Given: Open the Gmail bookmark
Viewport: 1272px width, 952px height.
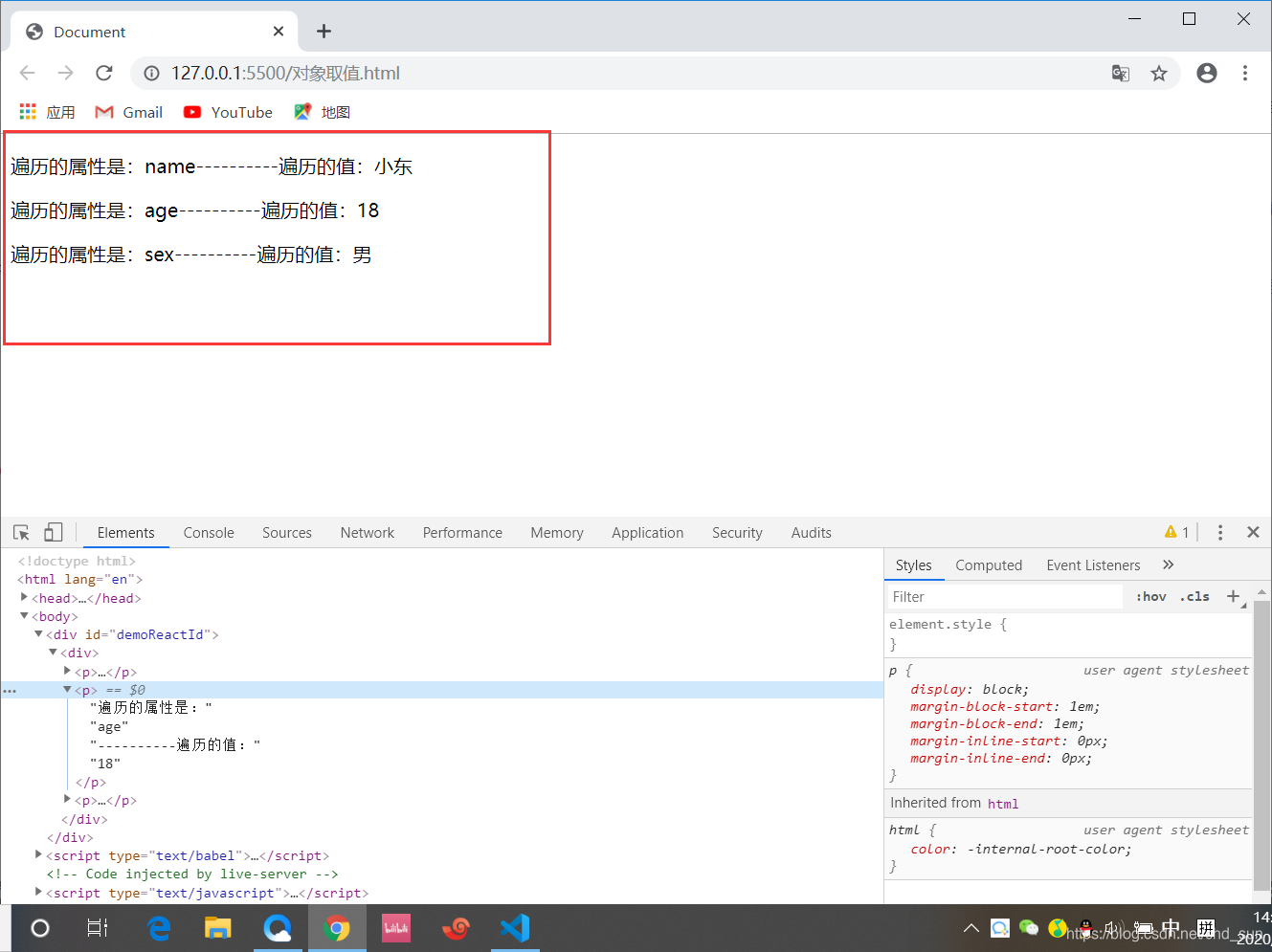Looking at the screenshot, I should pos(129,112).
